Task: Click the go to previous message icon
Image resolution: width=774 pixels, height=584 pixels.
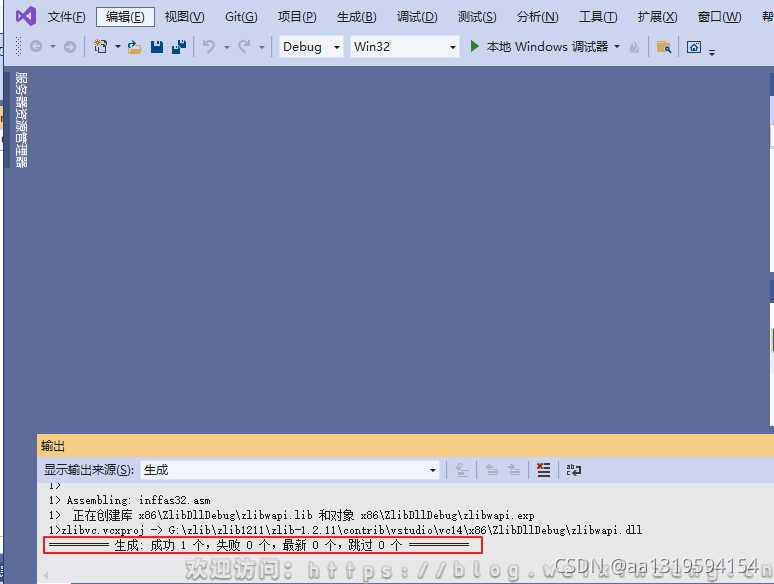Action: pos(491,470)
